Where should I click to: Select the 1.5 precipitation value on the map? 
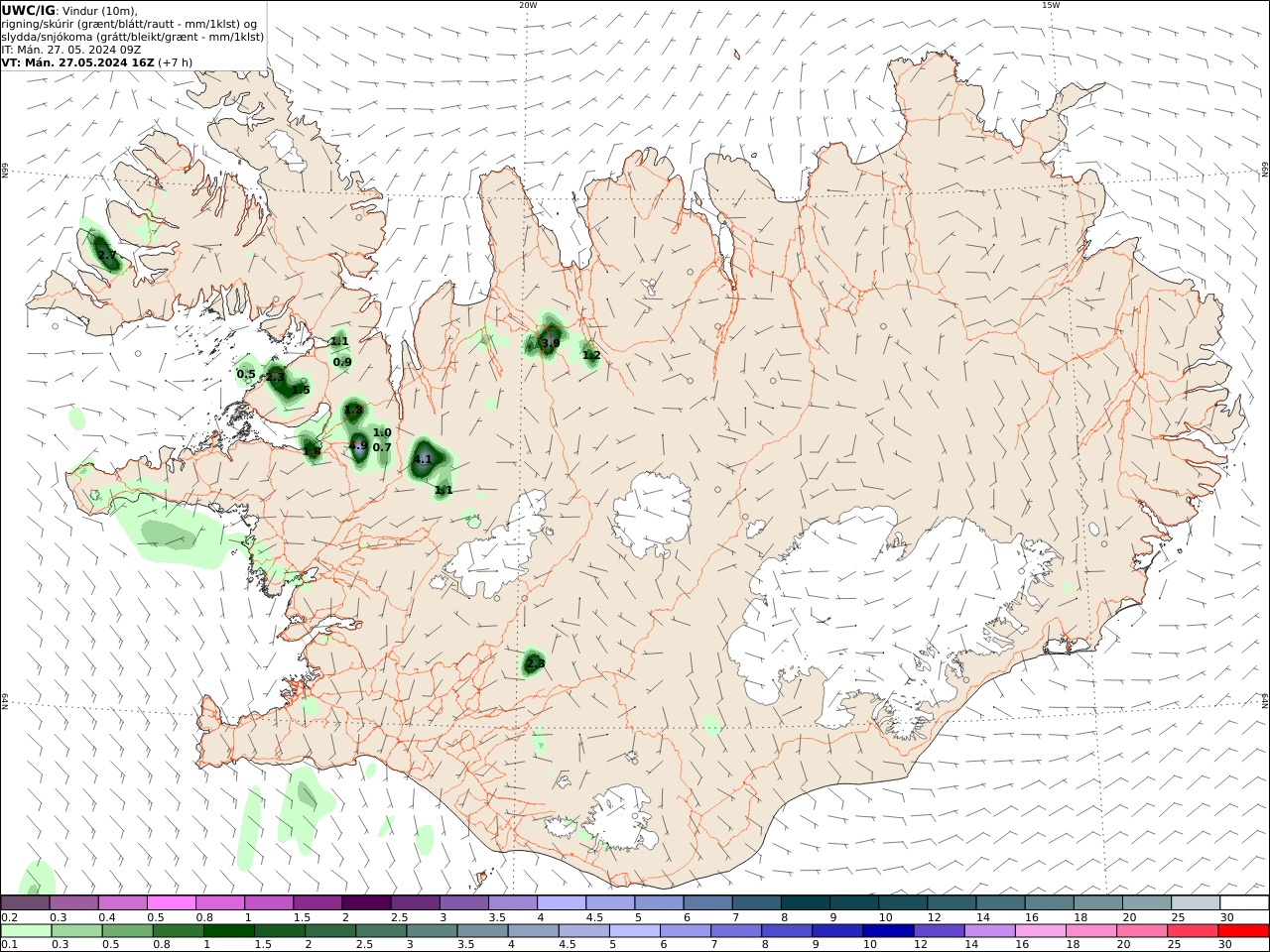pyautogui.click(x=301, y=391)
